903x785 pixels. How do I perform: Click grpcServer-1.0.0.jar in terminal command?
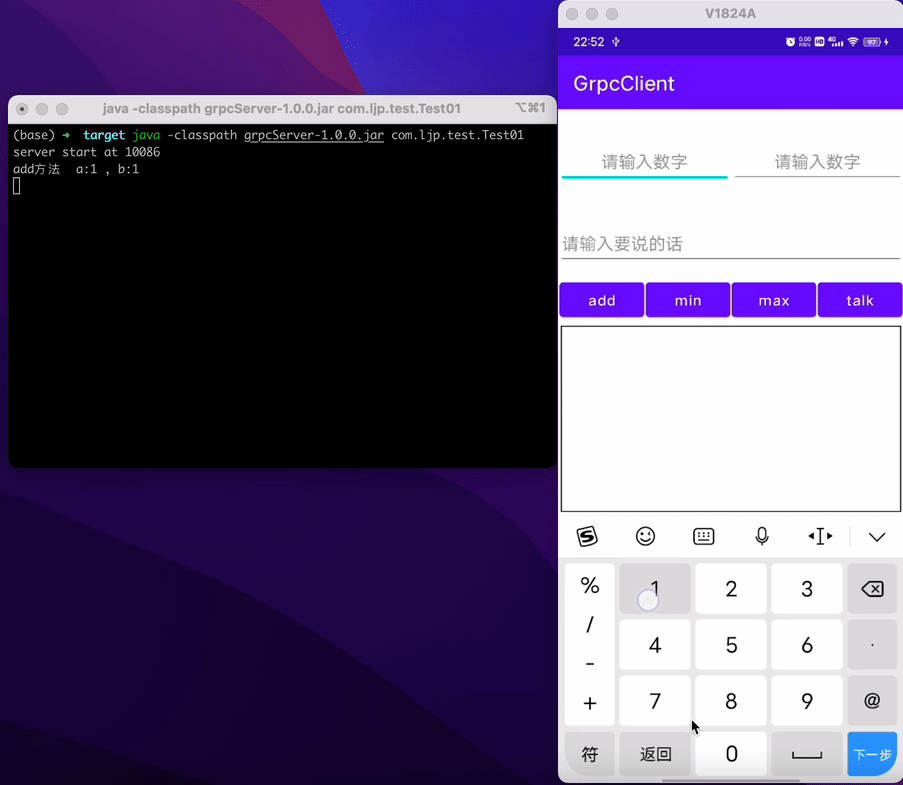(x=313, y=135)
